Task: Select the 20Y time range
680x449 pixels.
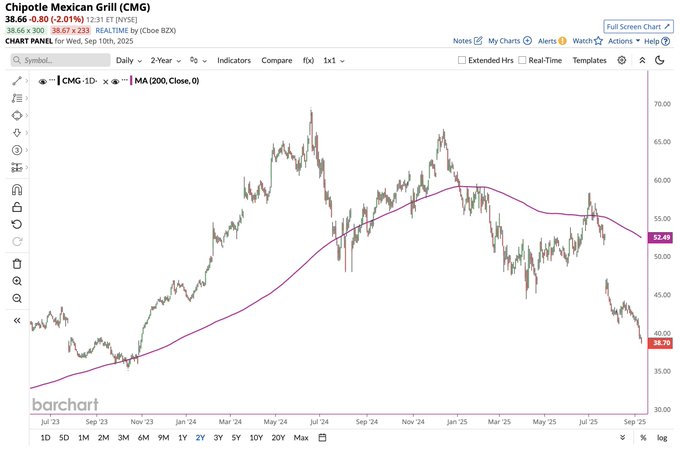Action: [x=278, y=437]
